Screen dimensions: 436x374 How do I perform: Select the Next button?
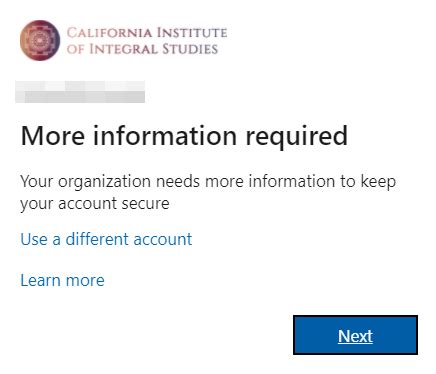[355, 335]
